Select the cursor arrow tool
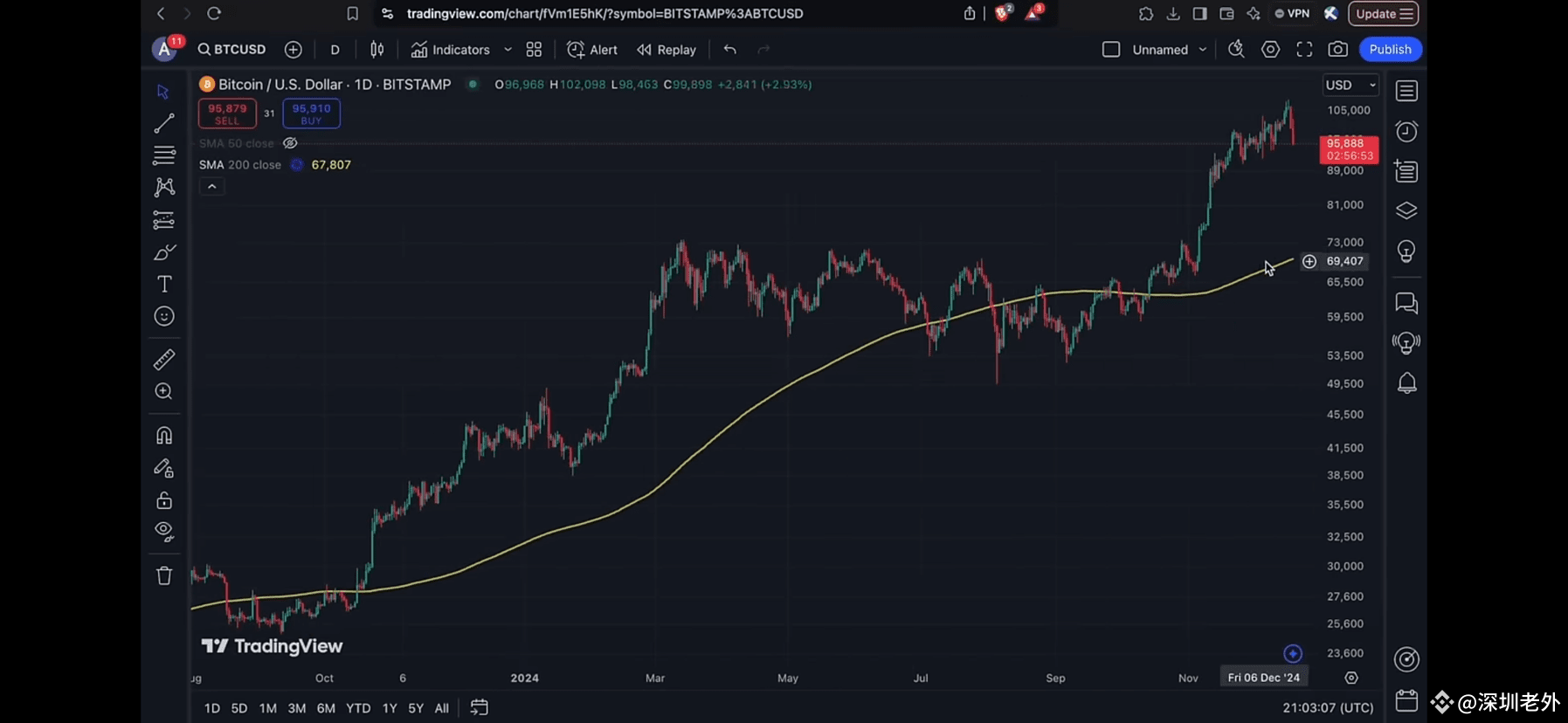 click(163, 92)
